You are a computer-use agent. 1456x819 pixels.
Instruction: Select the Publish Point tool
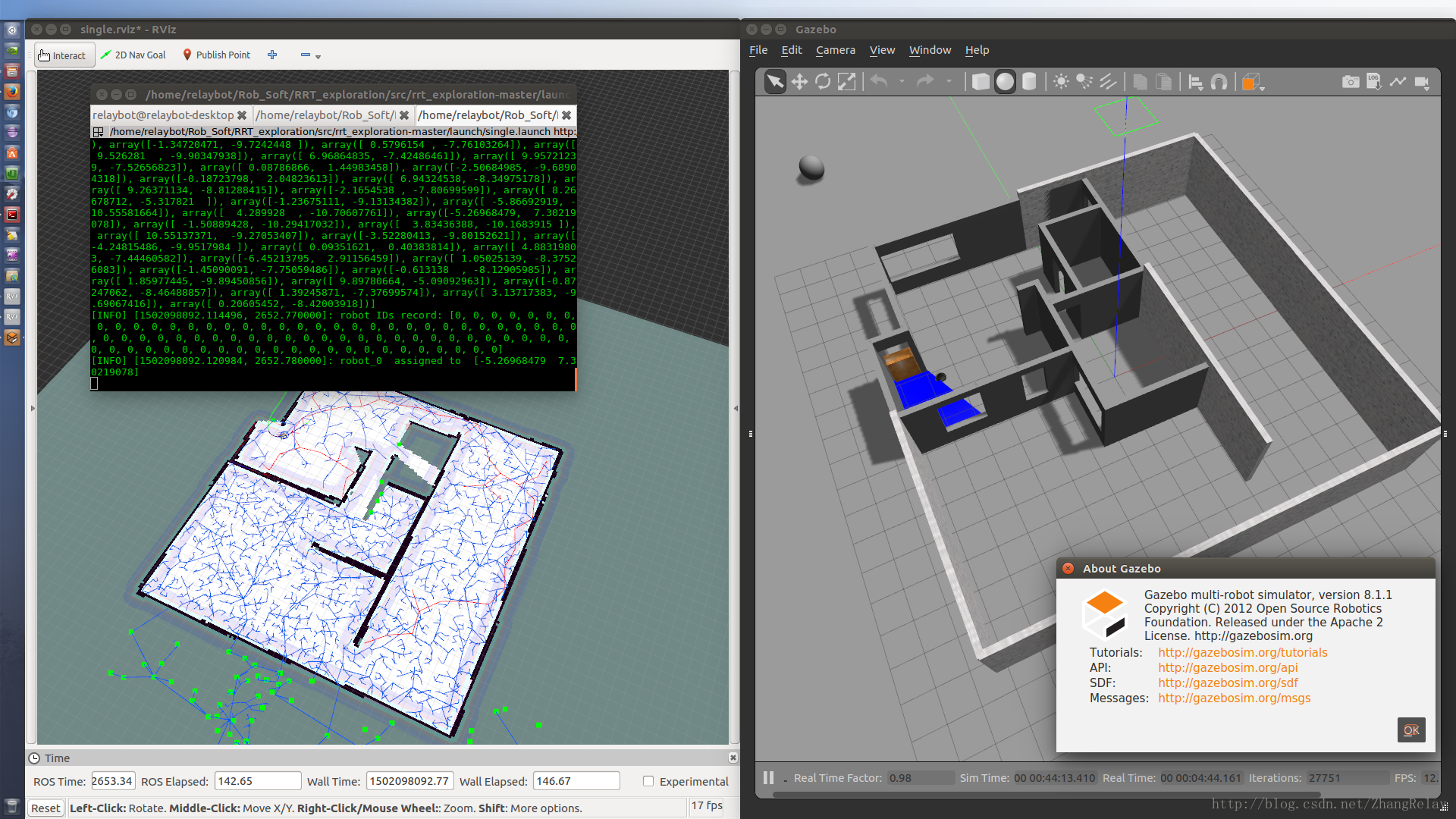pos(217,55)
